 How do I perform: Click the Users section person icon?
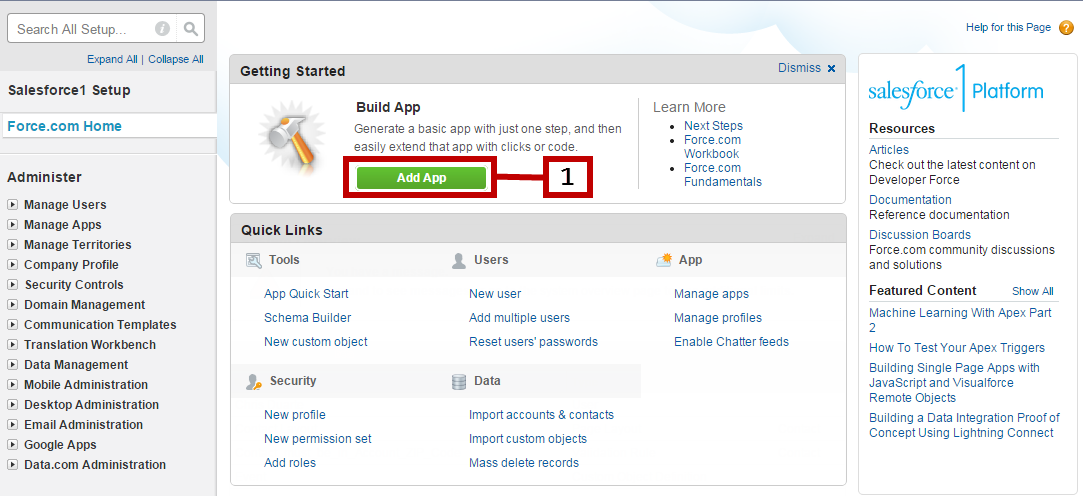click(x=459, y=260)
